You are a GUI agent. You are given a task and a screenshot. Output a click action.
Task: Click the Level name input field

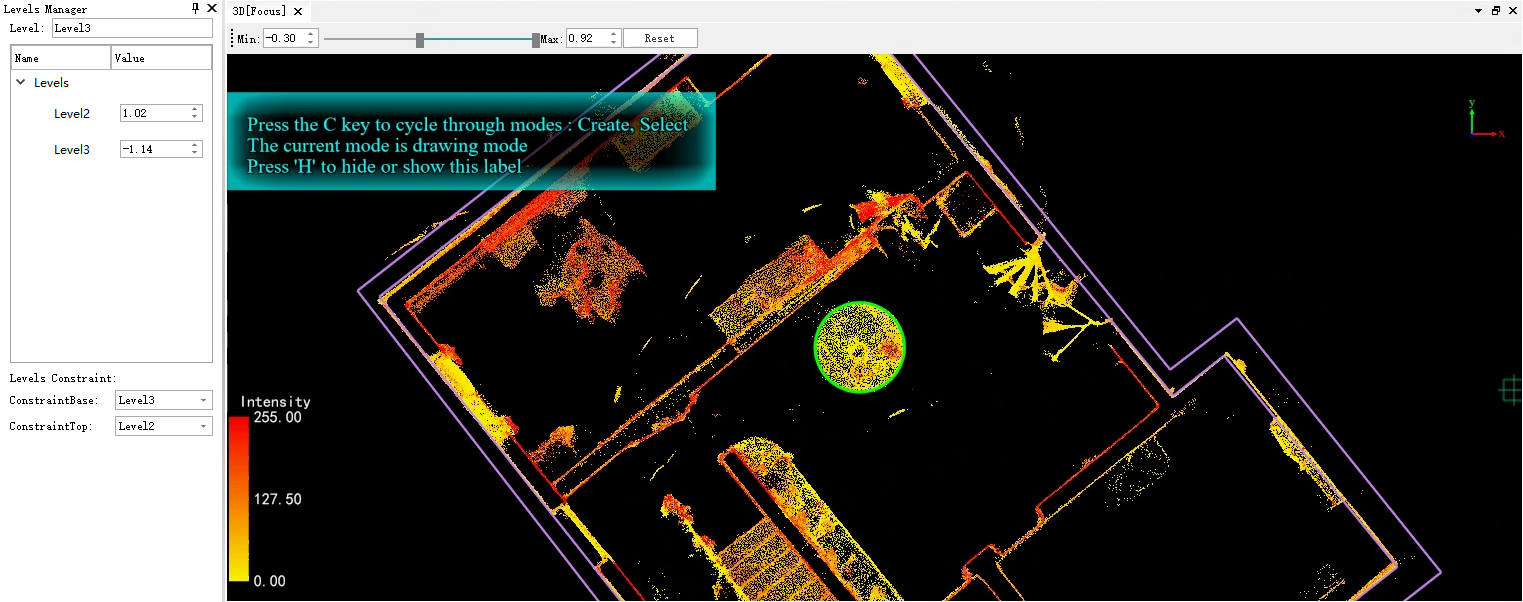(132, 28)
